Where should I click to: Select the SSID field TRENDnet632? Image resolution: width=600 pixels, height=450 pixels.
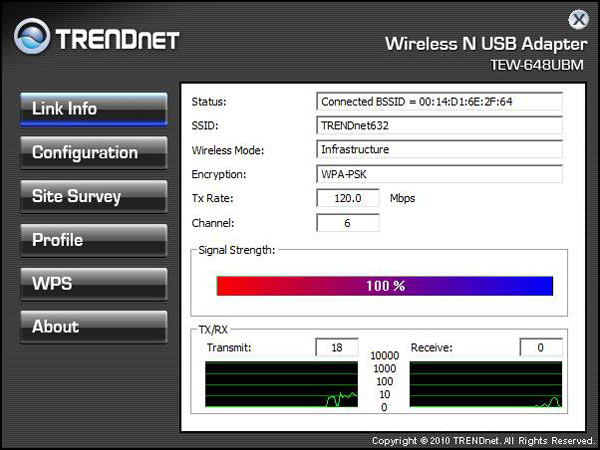(x=439, y=126)
